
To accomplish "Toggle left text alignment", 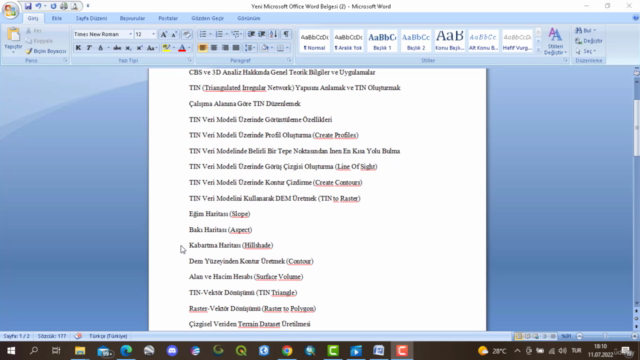I will pyautogui.click(x=203, y=48).
